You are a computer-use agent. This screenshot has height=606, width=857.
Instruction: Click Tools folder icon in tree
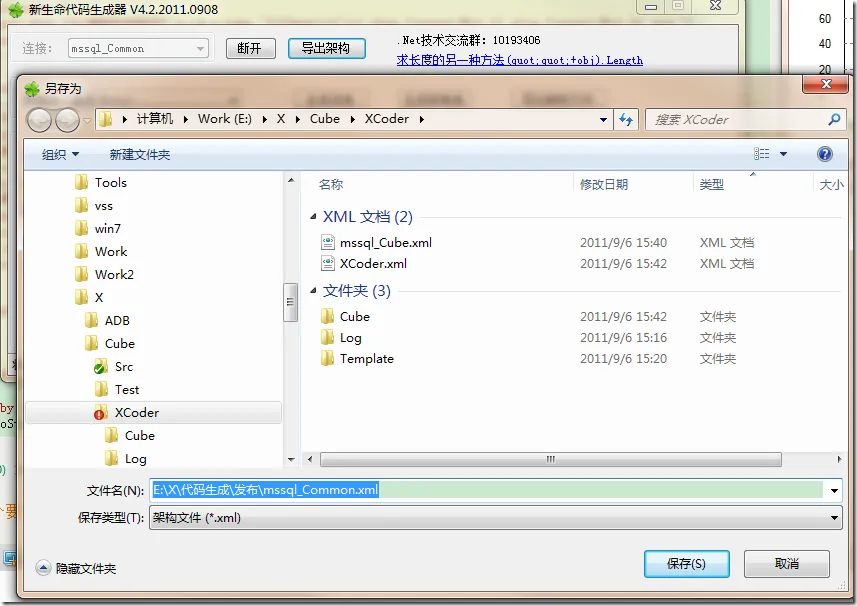click(x=81, y=182)
